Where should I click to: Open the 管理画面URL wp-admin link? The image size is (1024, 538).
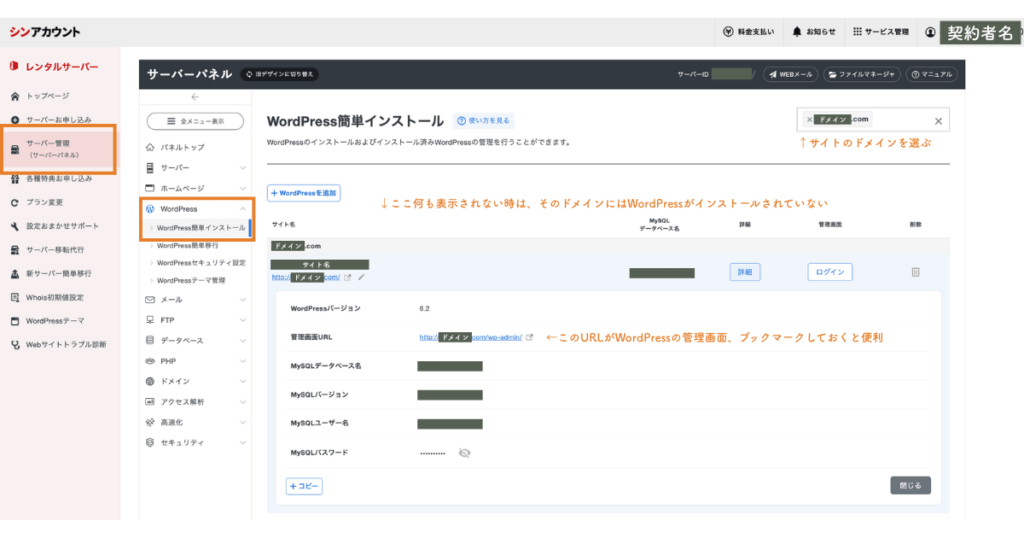[x=470, y=338]
